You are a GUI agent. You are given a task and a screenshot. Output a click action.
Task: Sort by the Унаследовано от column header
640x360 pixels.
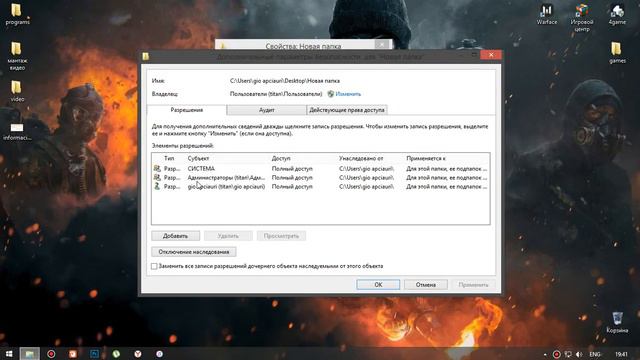click(361, 158)
